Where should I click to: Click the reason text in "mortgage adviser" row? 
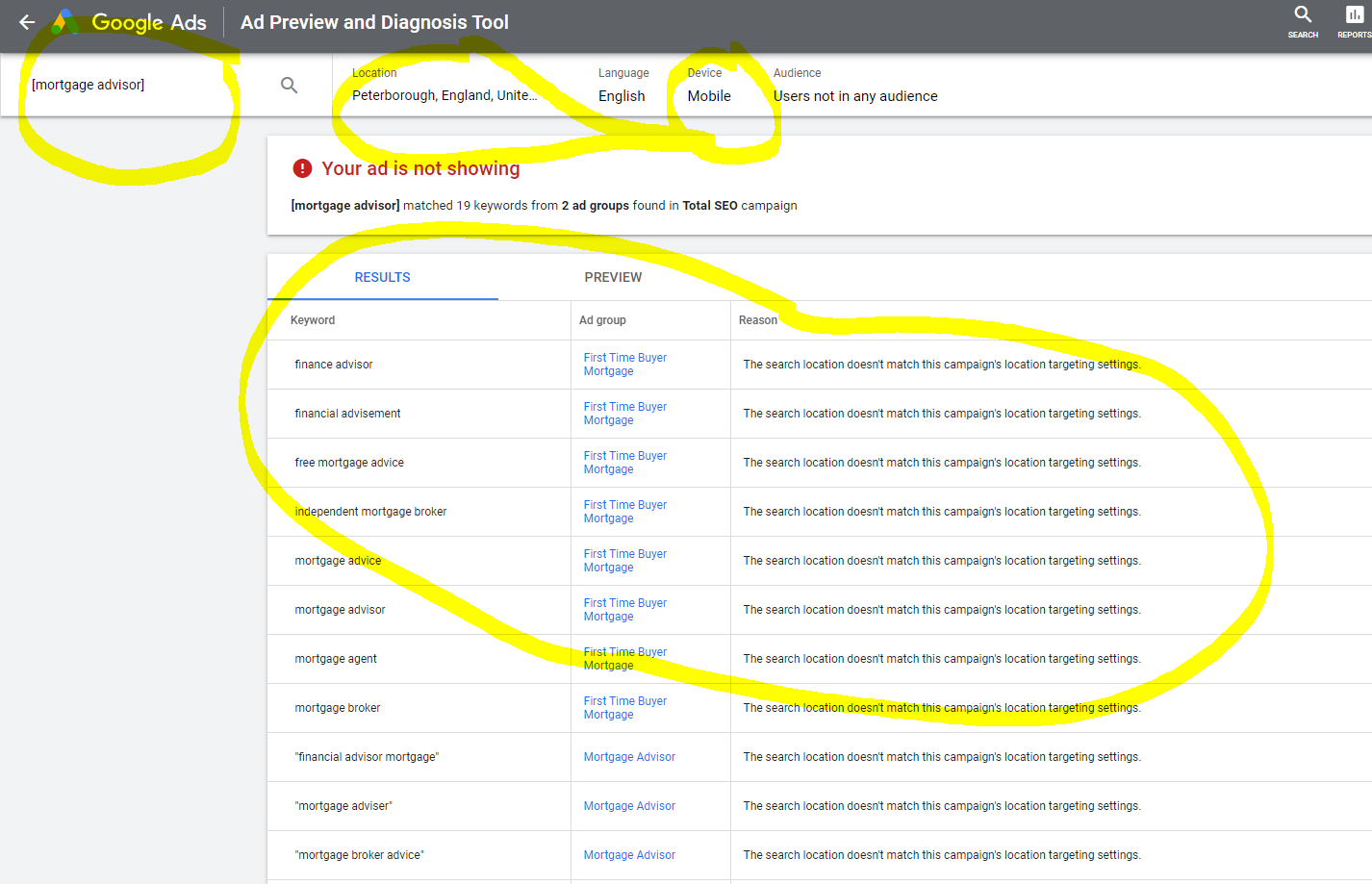pos(942,806)
